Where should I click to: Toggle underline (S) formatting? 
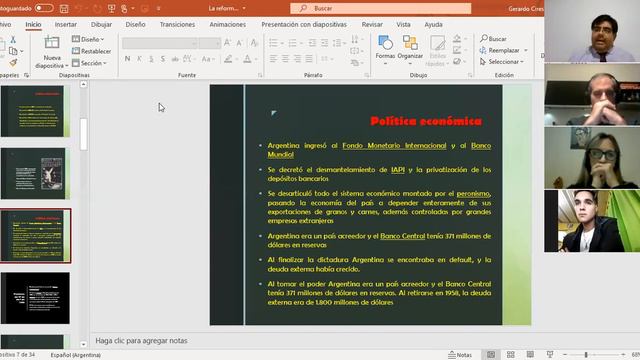pos(151,59)
